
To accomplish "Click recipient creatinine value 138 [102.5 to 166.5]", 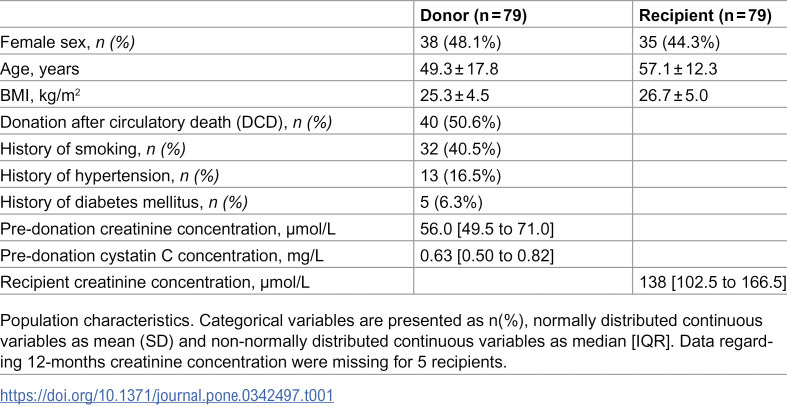I will pyautogui.click(x=713, y=283).
